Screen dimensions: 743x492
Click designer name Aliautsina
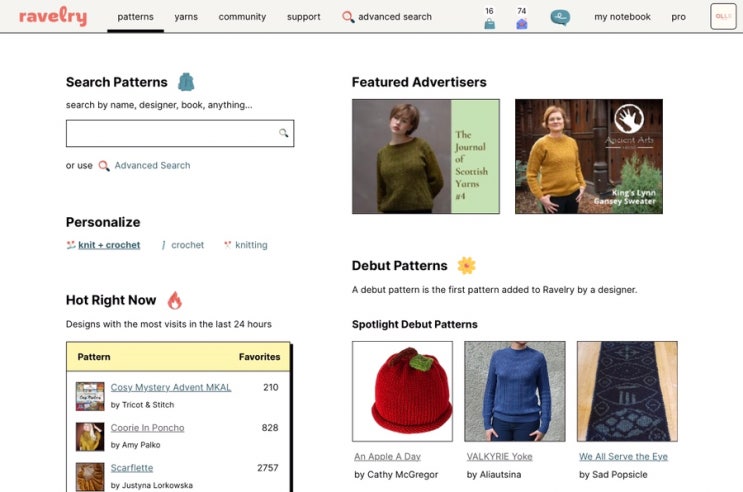click(500, 474)
